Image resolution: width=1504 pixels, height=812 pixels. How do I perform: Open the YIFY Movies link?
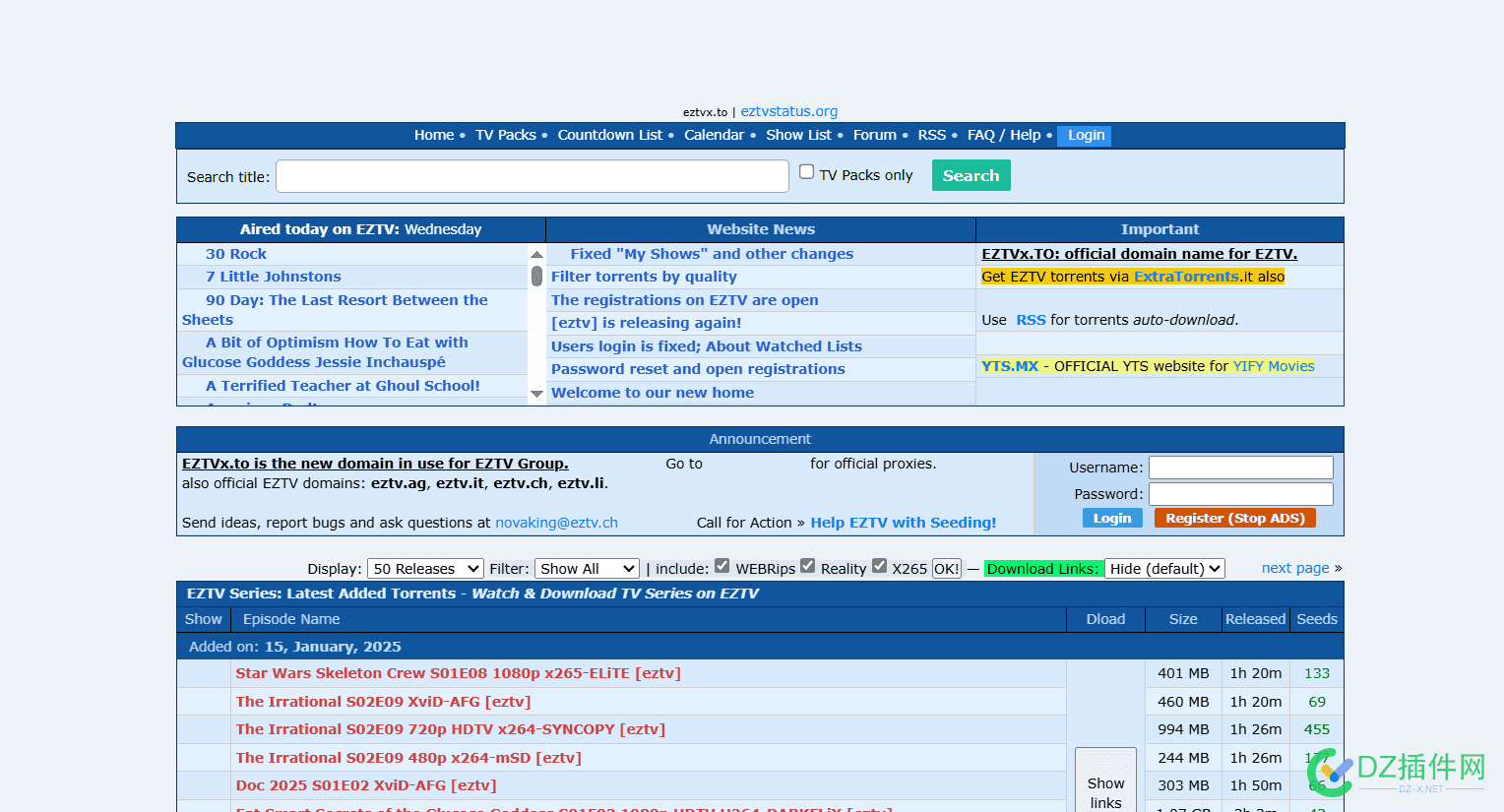[1274, 366]
